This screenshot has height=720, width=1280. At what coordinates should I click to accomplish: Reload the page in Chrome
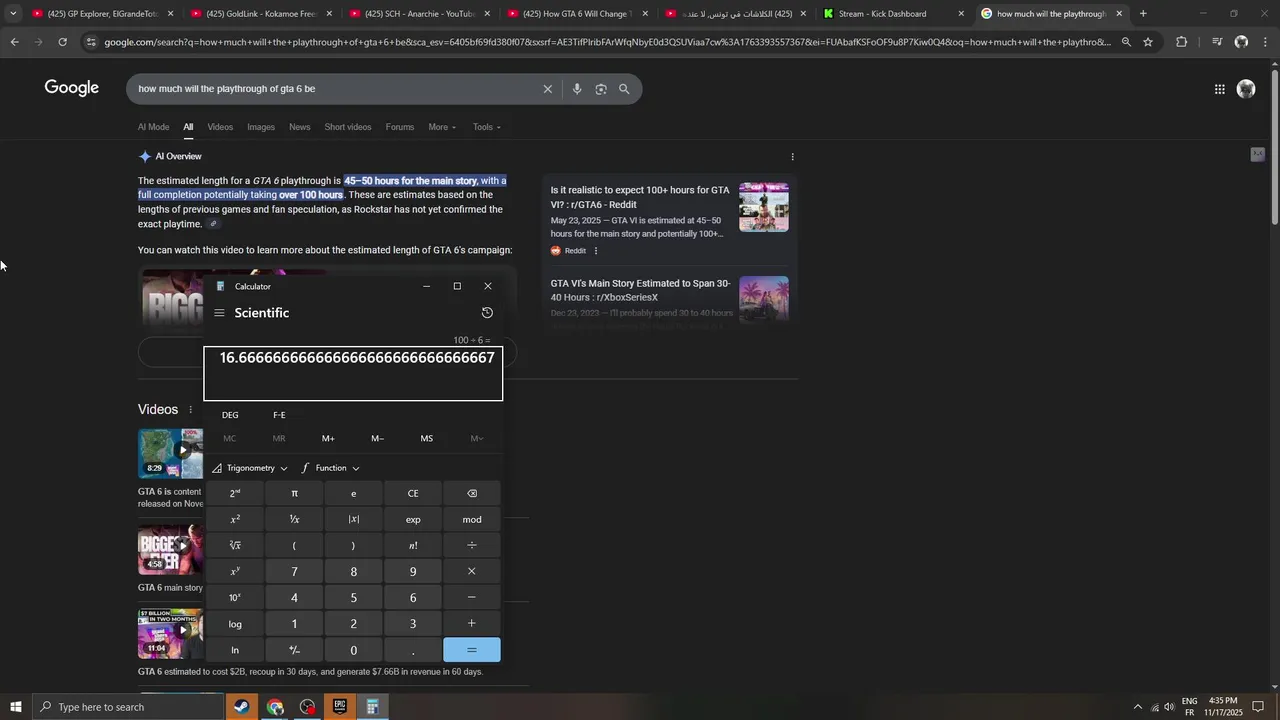click(x=62, y=42)
